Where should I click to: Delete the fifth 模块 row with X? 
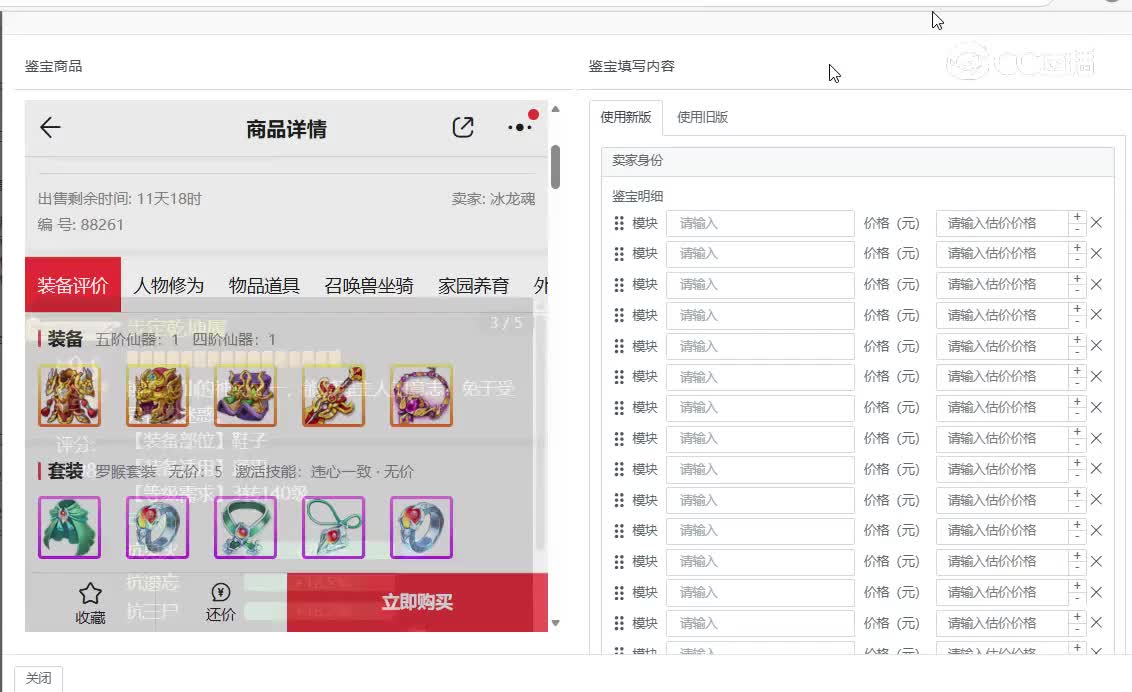[1096, 346]
